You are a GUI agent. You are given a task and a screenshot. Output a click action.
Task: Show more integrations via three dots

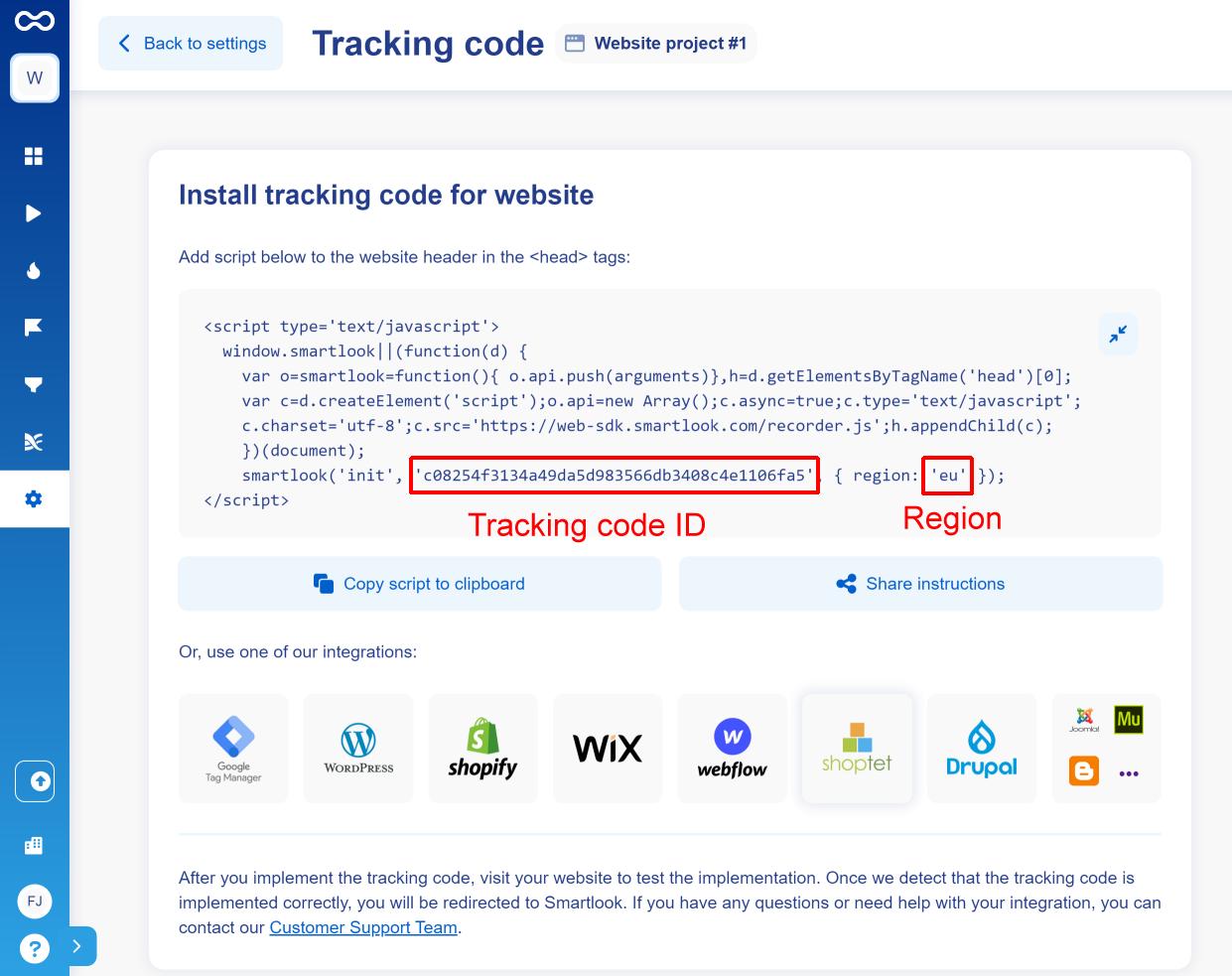[x=1129, y=772]
